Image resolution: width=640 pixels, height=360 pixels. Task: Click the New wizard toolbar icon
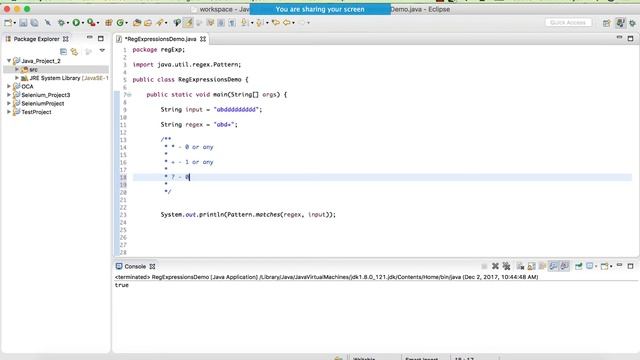click(8, 23)
